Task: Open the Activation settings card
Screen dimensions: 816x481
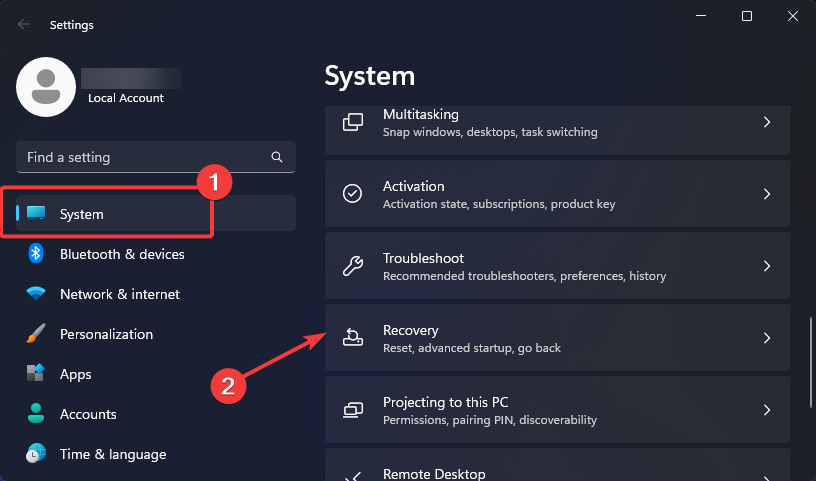Action: click(x=557, y=194)
